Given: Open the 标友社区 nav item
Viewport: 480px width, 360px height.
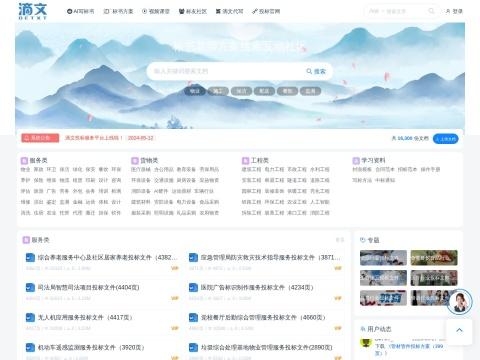Looking at the screenshot, I should (193, 11).
